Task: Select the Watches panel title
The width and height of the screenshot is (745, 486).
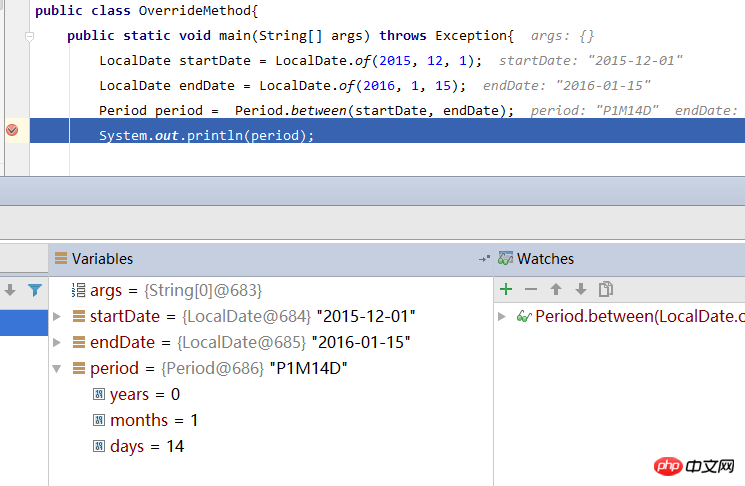Action: coord(545,259)
